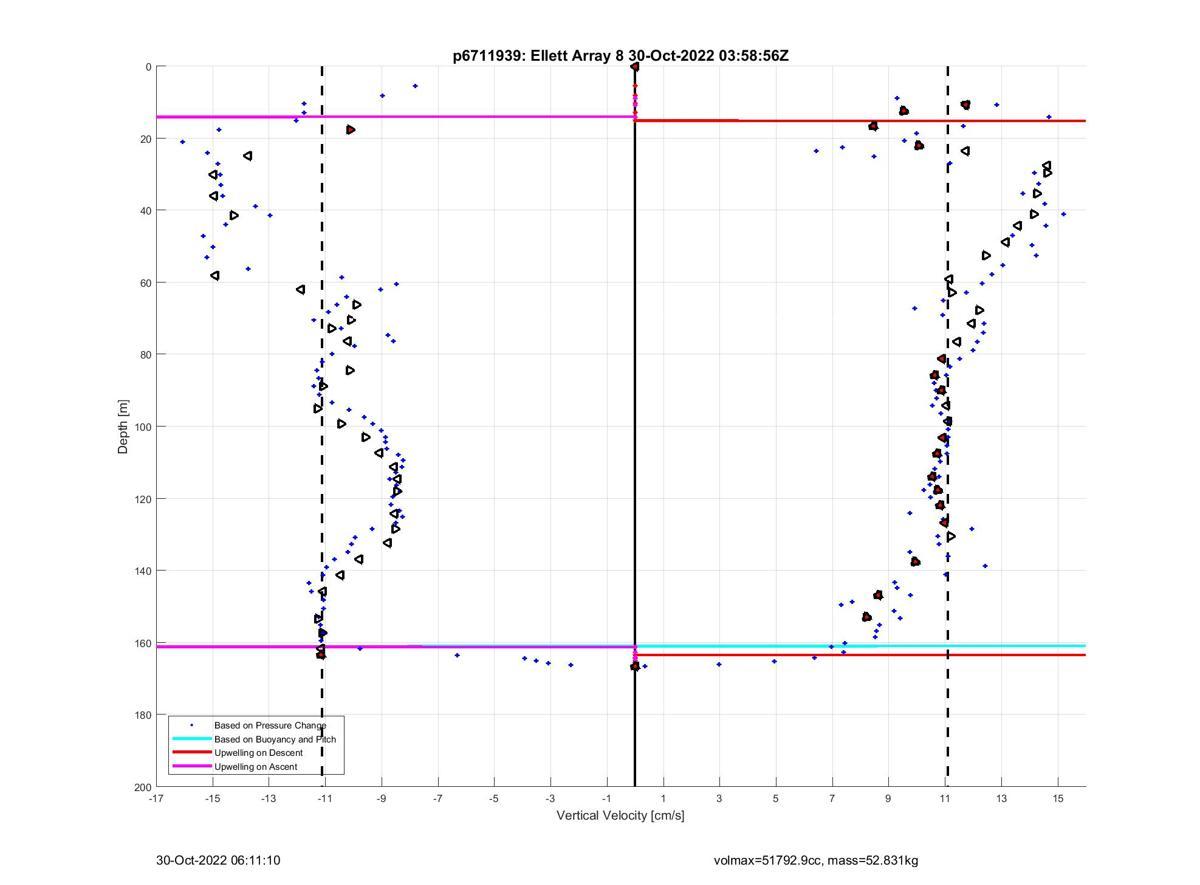
Task: Click depth tick label "180"
Action: [142, 715]
